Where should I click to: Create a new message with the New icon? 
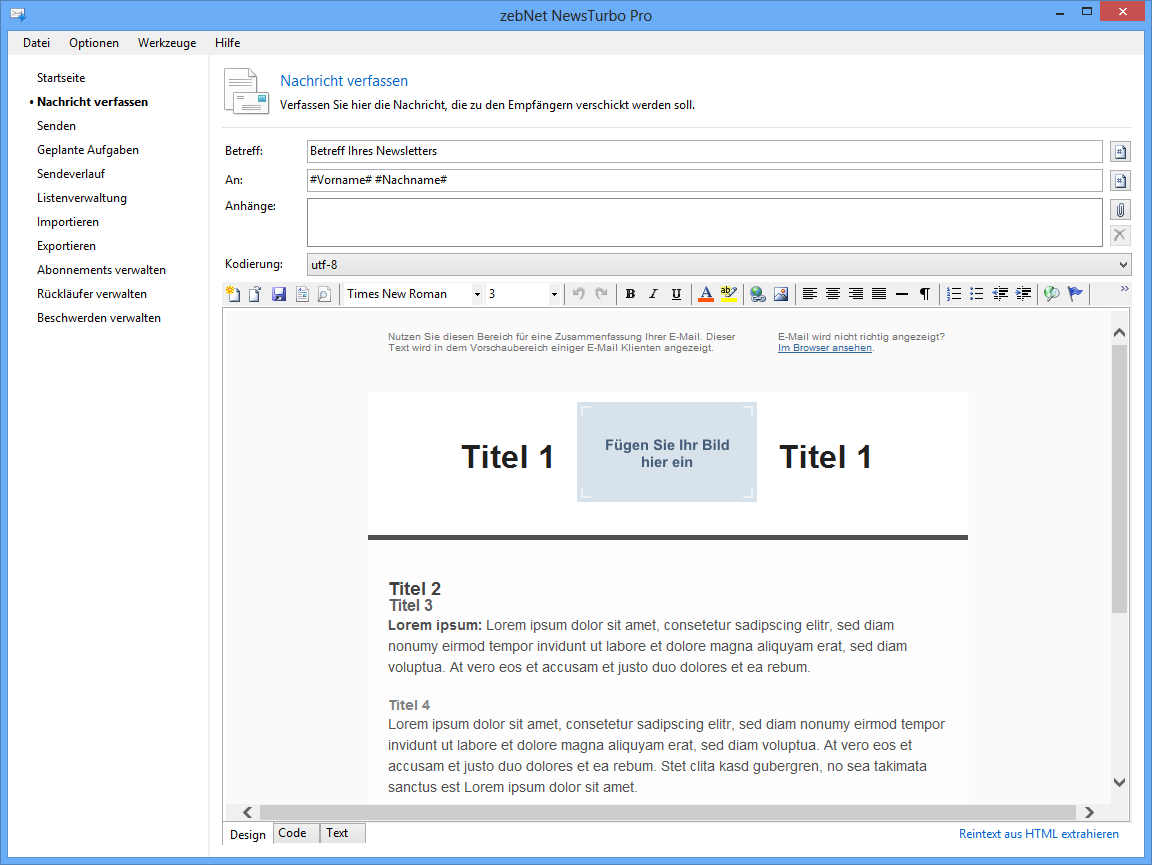tap(233, 294)
